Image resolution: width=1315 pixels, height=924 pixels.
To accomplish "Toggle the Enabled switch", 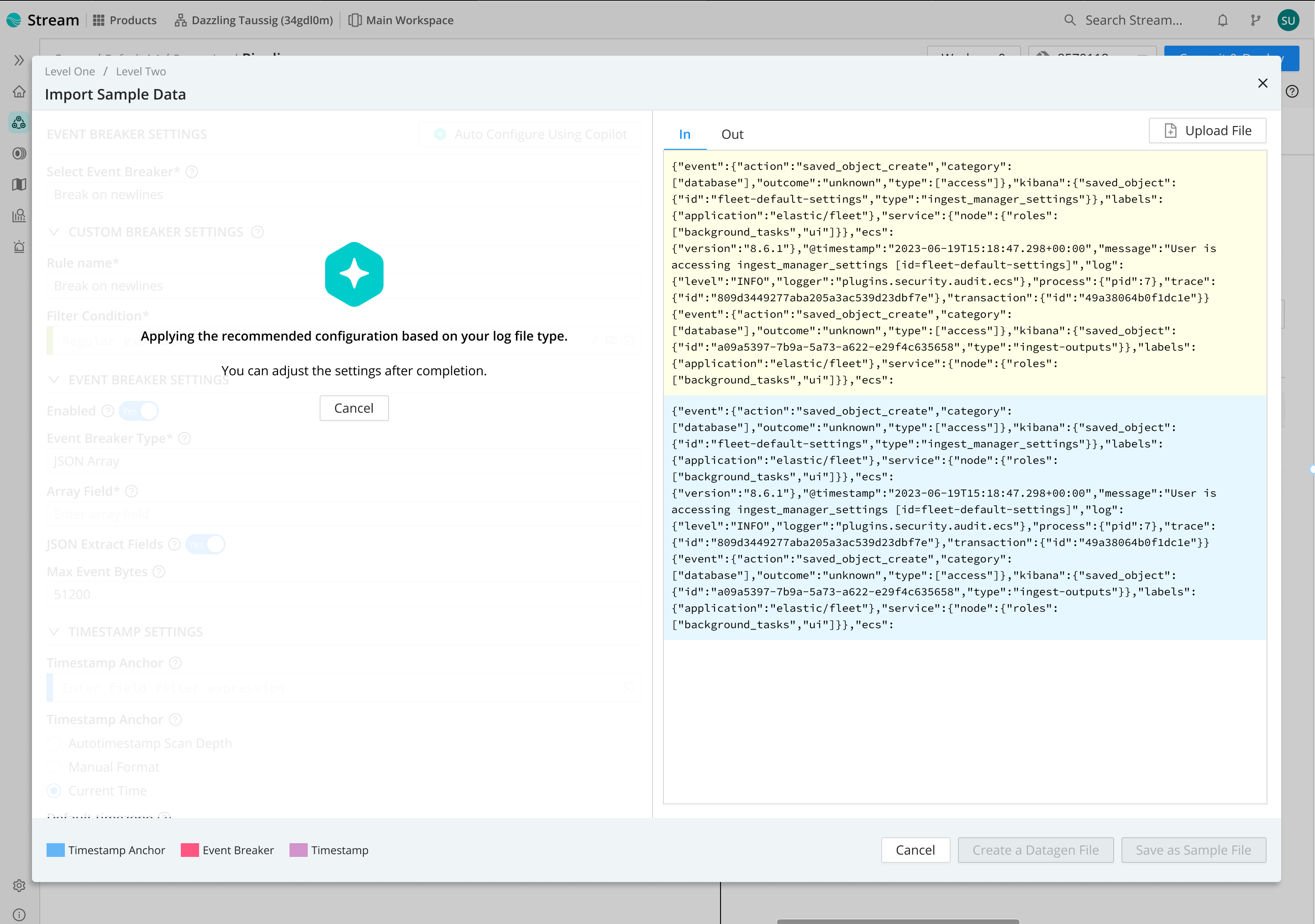I will [139, 411].
